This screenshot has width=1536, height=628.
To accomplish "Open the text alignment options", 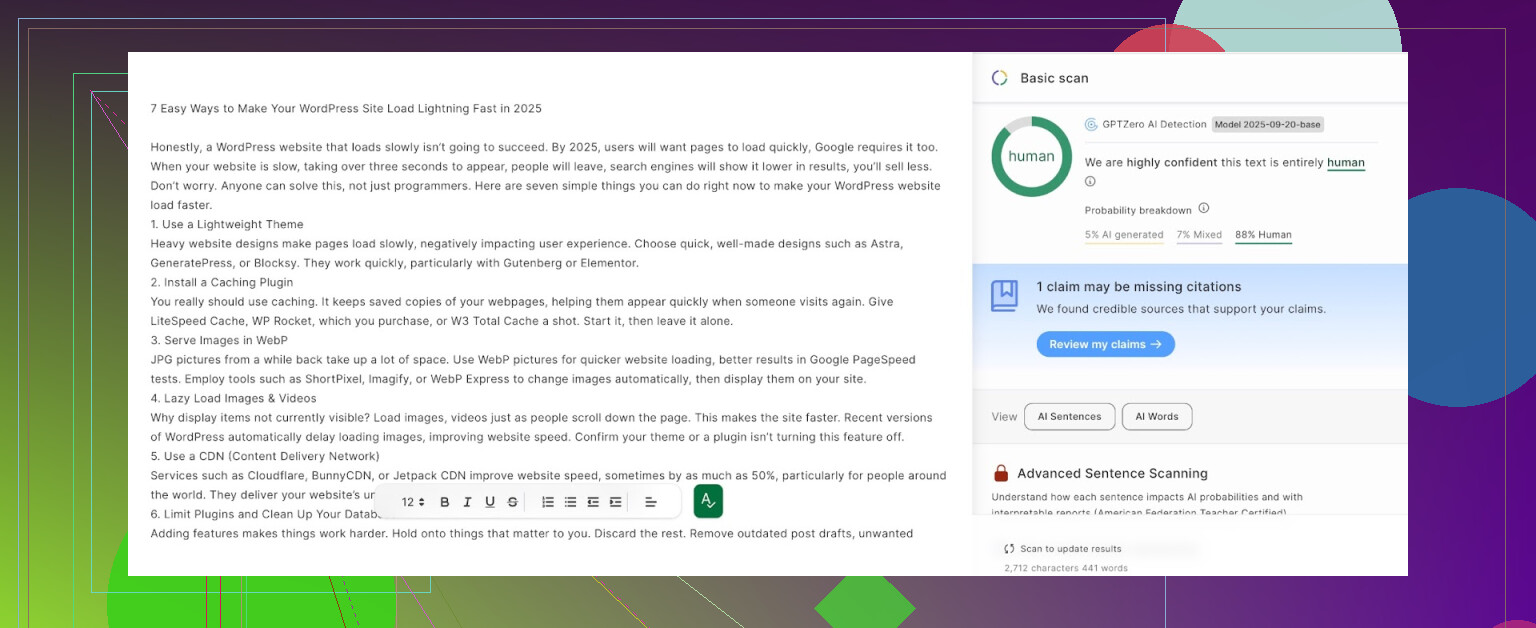I will 650,502.
